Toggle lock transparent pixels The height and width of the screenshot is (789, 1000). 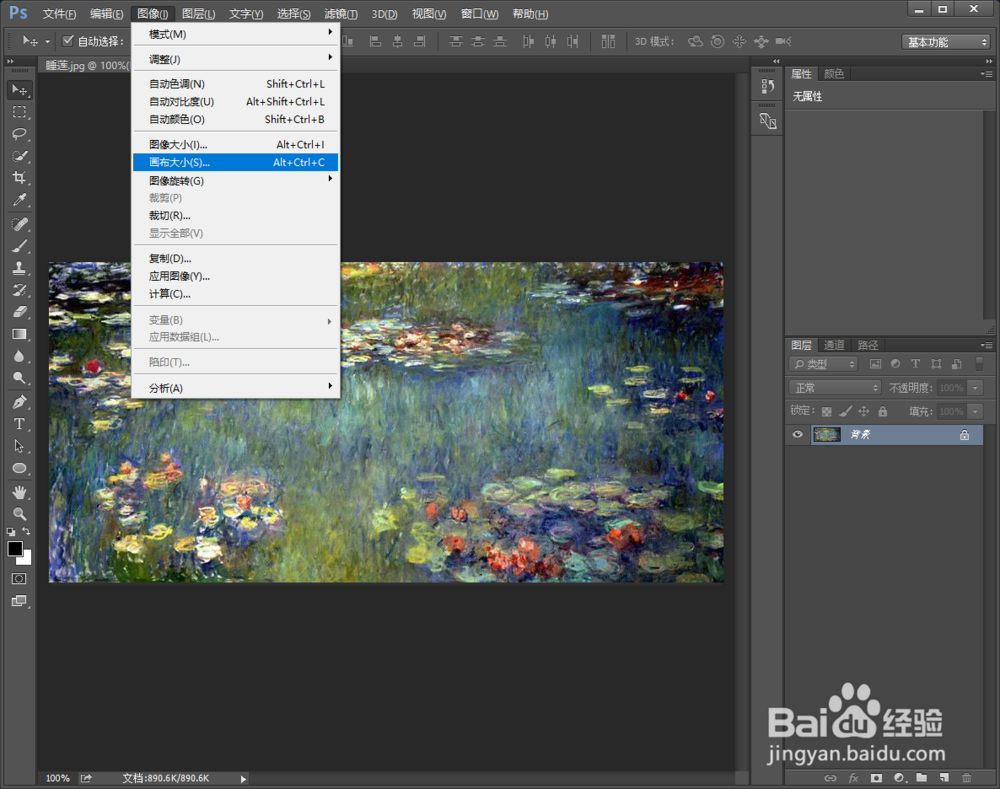pyautogui.click(x=827, y=411)
